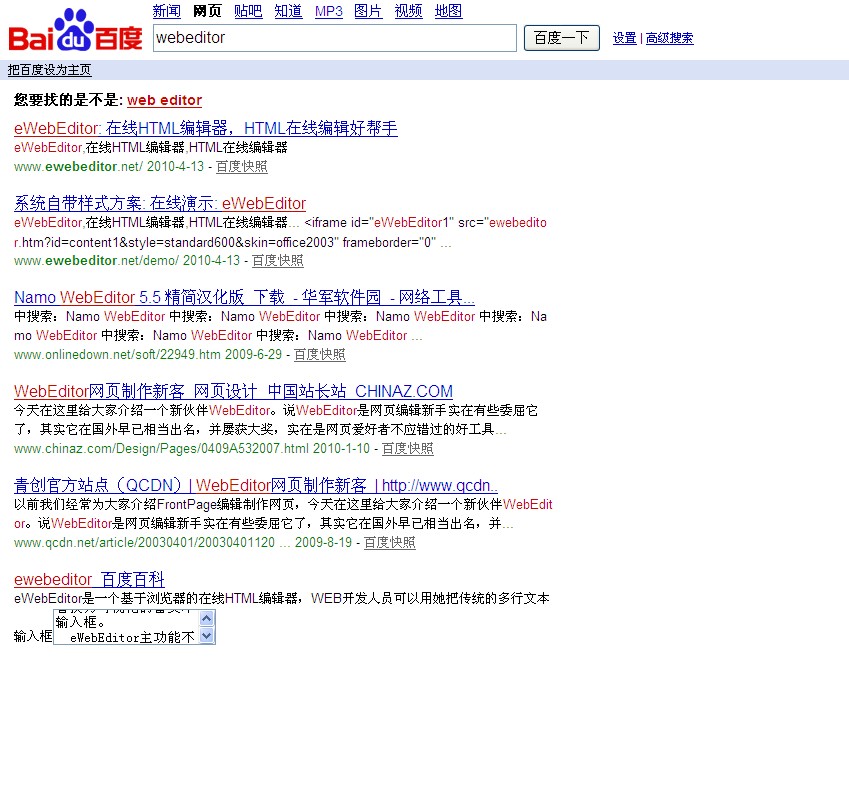This screenshot has width=849, height=795.
Task: Open the 视频 video tab
Action: coord(409,11)
